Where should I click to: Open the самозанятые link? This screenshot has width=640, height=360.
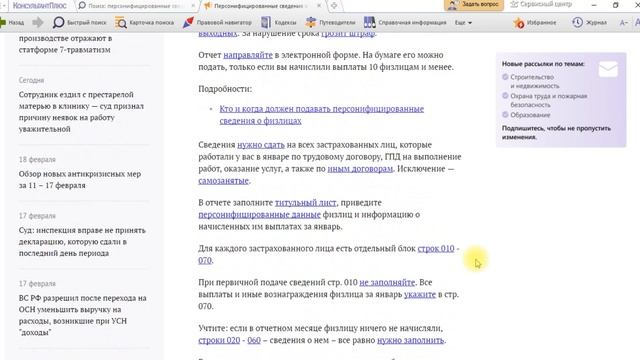[223, 180]
